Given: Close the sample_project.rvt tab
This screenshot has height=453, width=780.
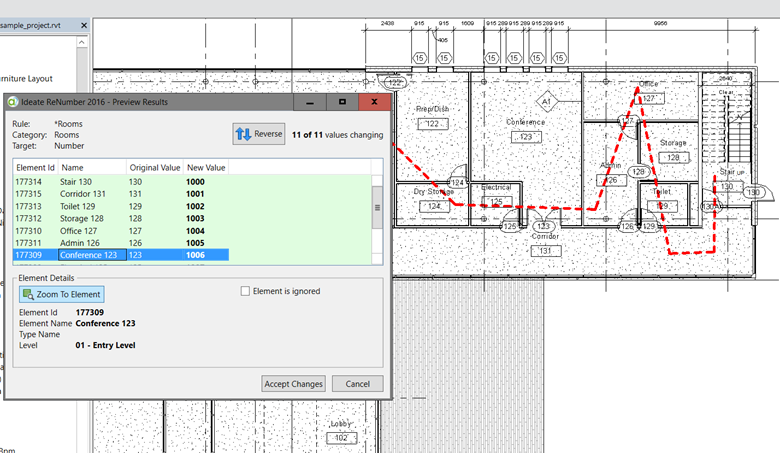Looking at the screenshot, I should click(x=84, y=25).
